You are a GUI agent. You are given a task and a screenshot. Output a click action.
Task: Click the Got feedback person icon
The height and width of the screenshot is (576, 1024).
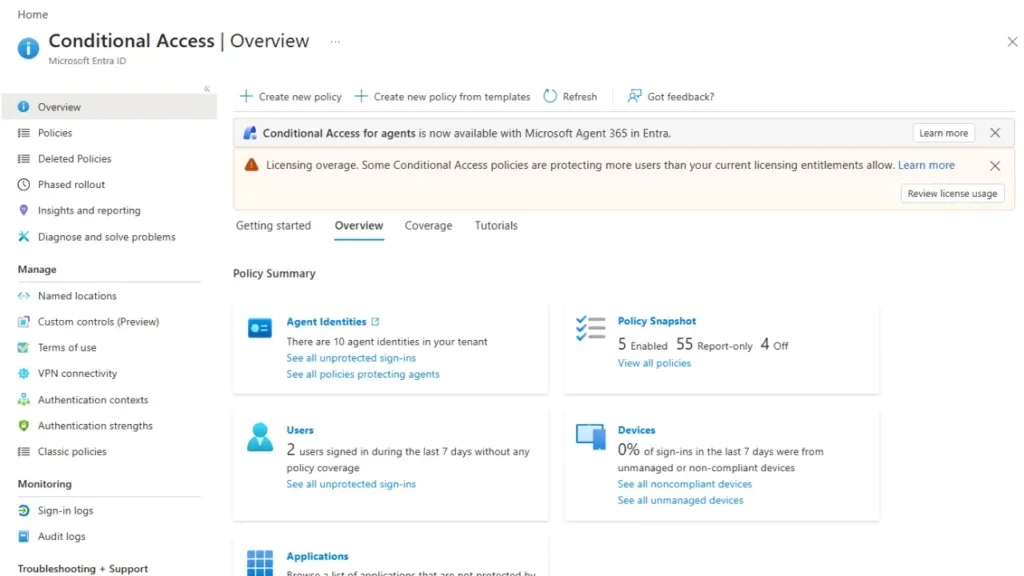[634, 96]
